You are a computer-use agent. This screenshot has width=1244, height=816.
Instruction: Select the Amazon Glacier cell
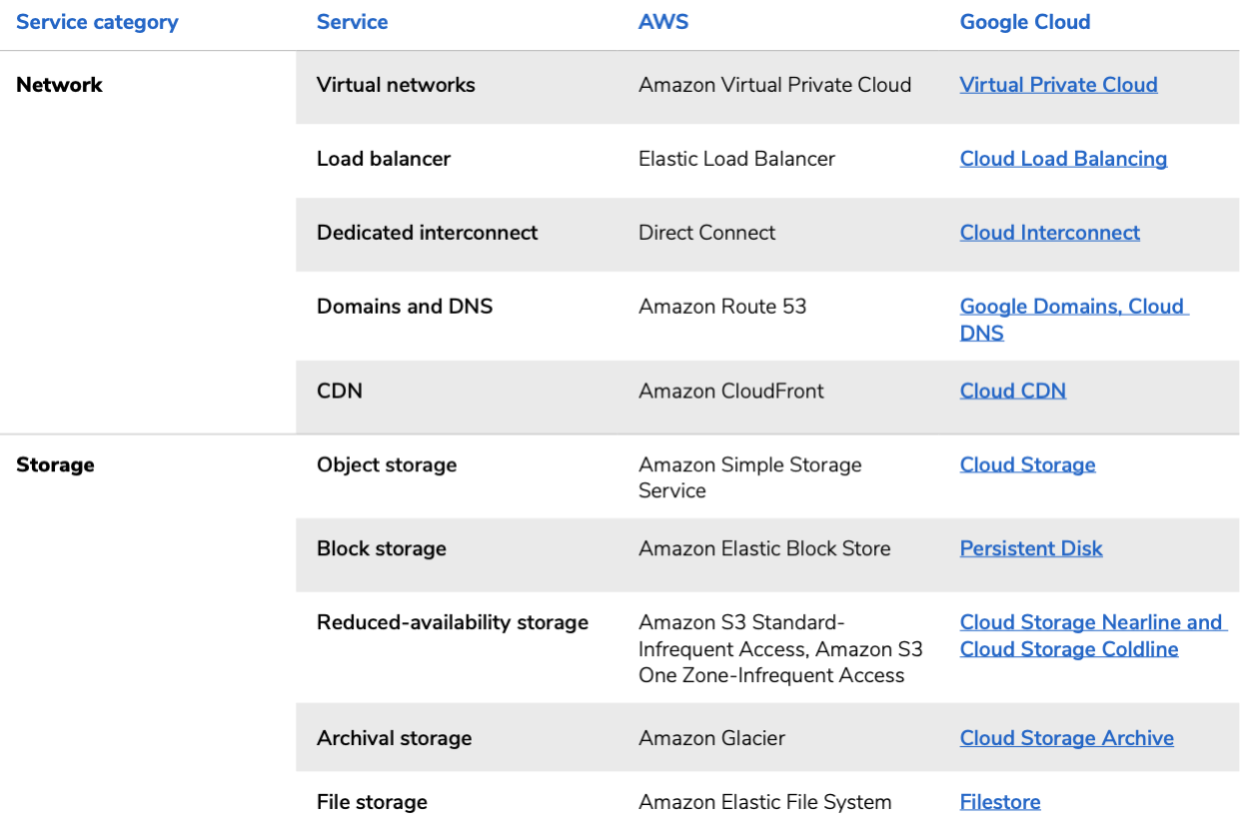[x=712, y=739]
